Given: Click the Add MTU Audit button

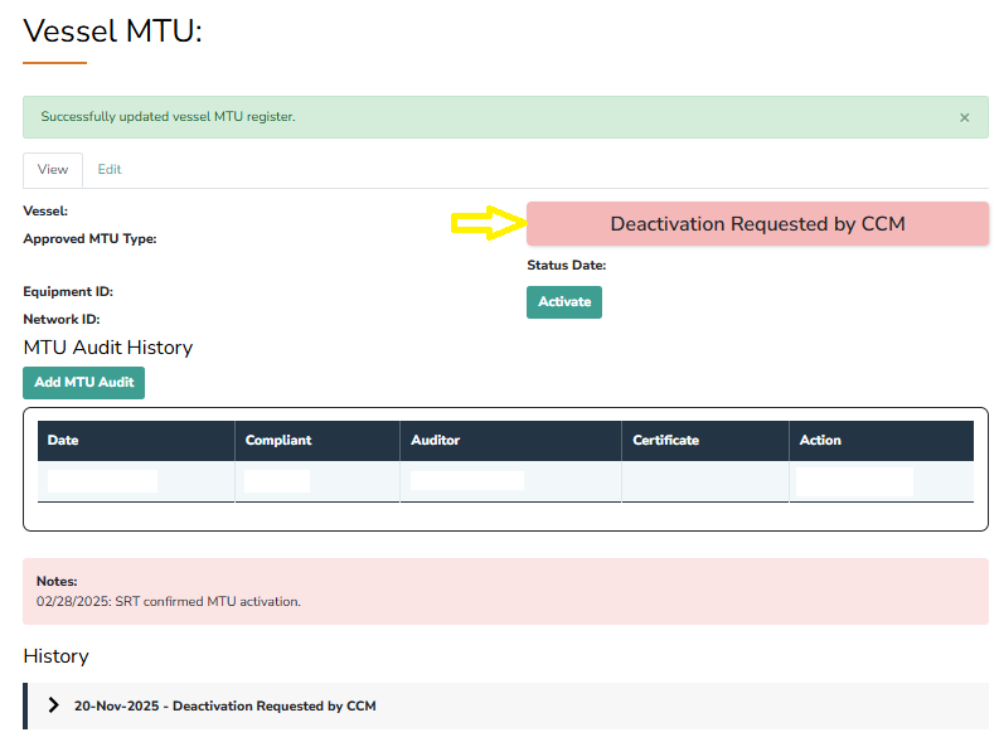Looking at the screenshot, I should pos(83,382).
